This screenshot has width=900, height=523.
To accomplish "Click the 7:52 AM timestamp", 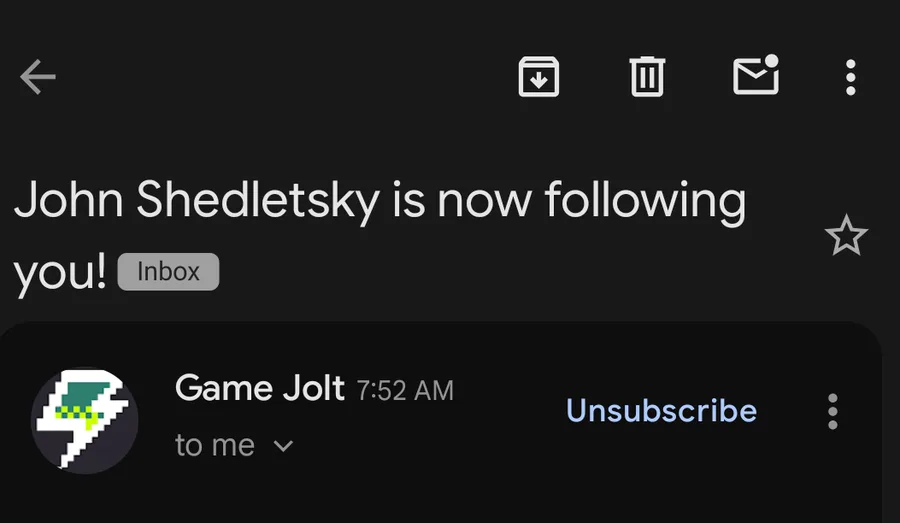I will coord(405,390).
